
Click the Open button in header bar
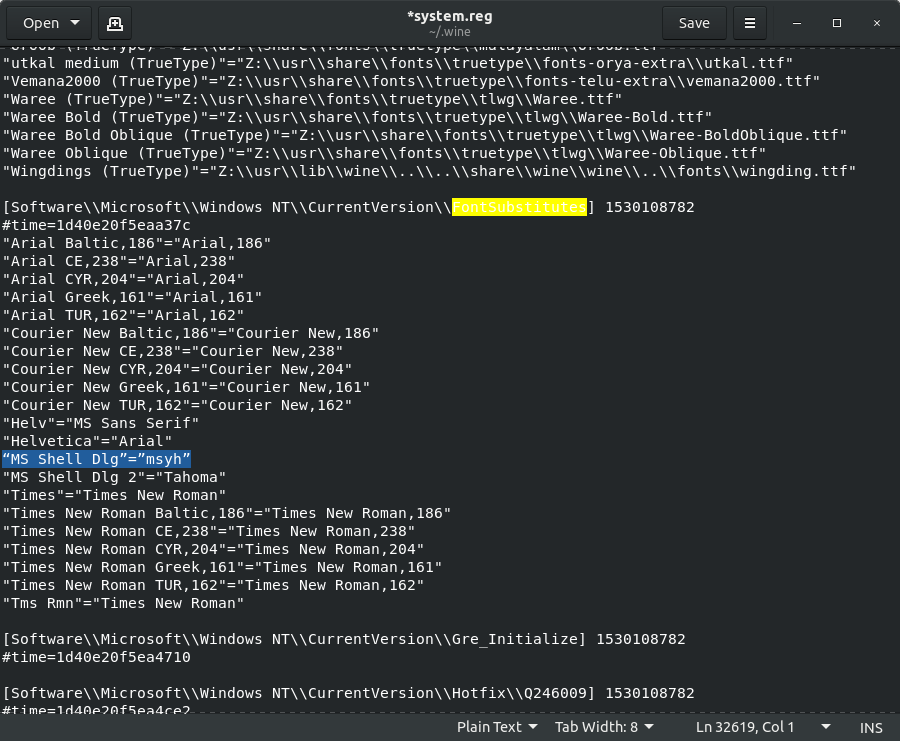49,23
